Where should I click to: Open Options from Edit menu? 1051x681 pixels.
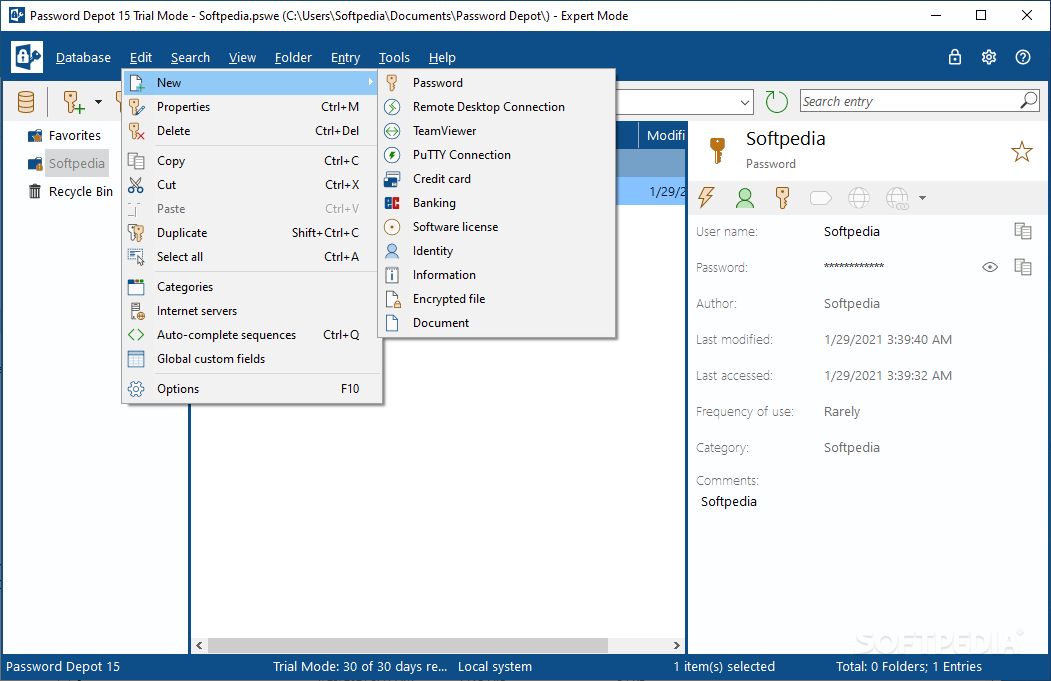tap(251, 389)
